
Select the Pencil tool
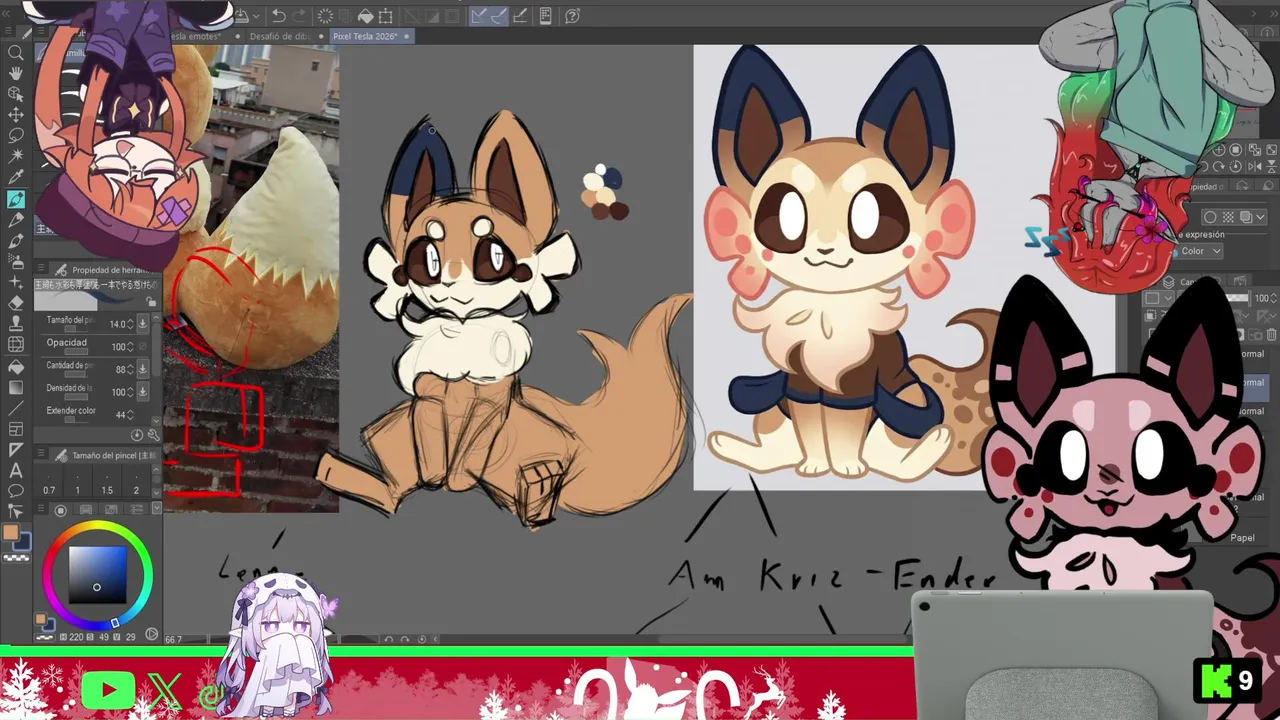click(x=16, y=220)
